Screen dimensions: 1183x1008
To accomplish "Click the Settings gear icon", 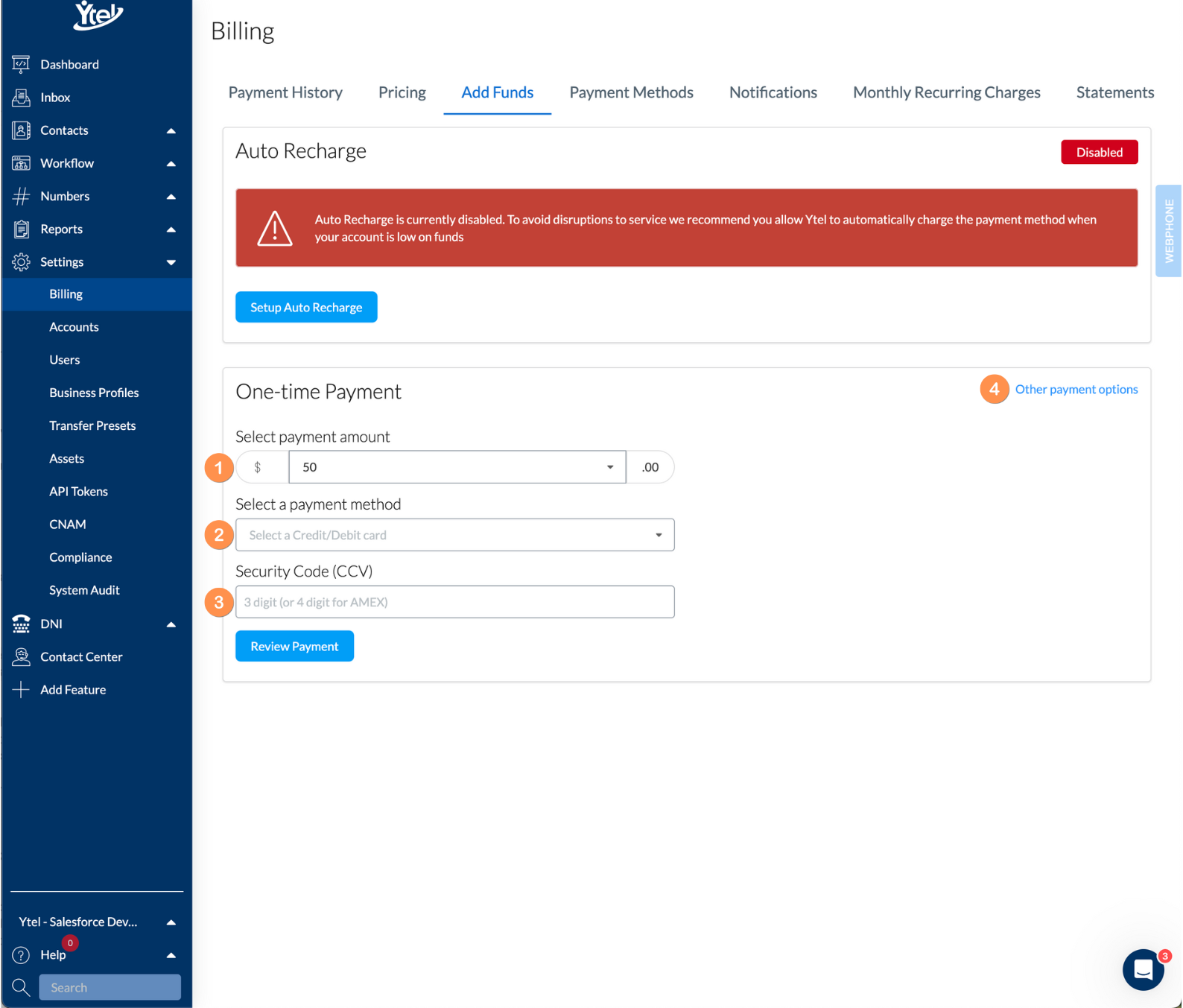I will 21,261.
